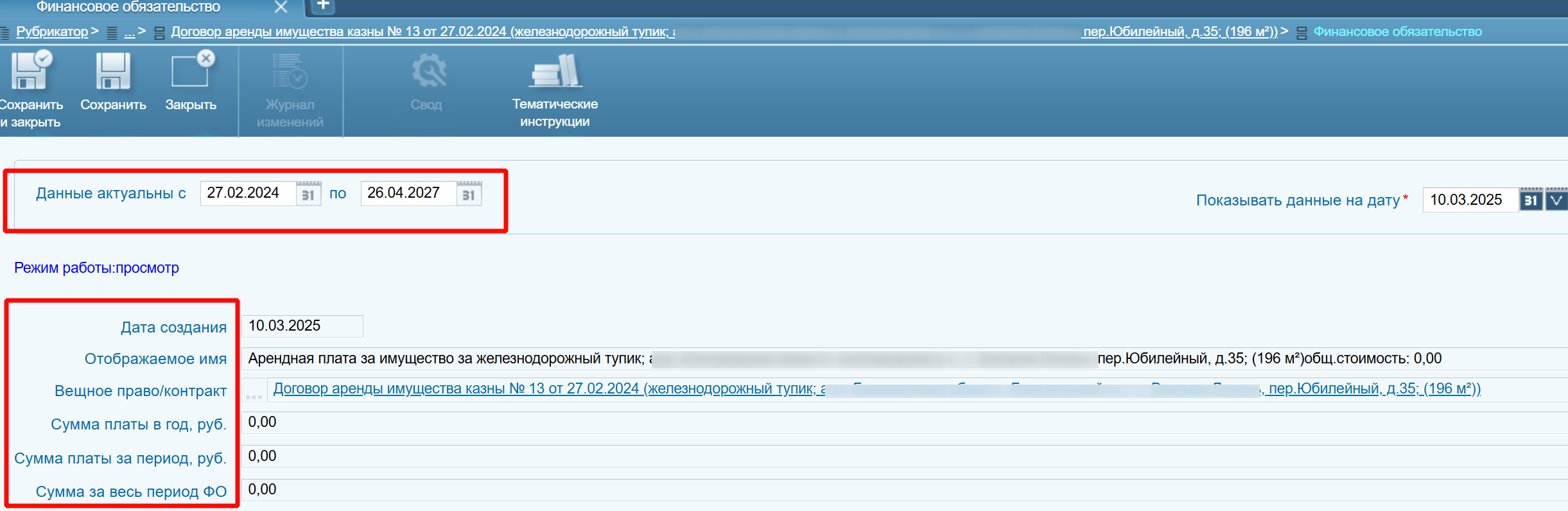This screenshot has height=511, width=1568.
Task: Open calendar for Показывать данные на дату
Action: tap(1531, 200)
